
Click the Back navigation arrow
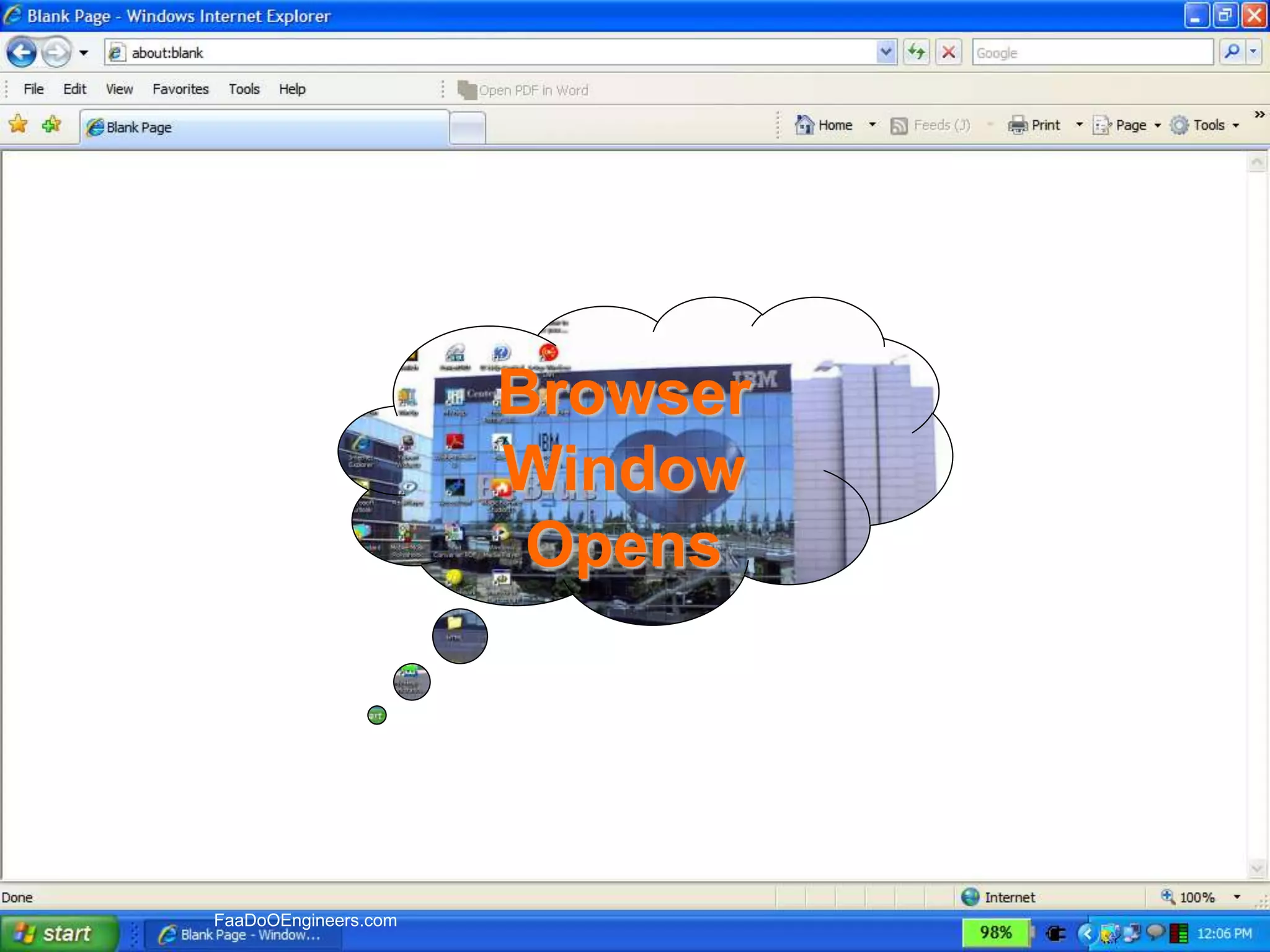21,53
